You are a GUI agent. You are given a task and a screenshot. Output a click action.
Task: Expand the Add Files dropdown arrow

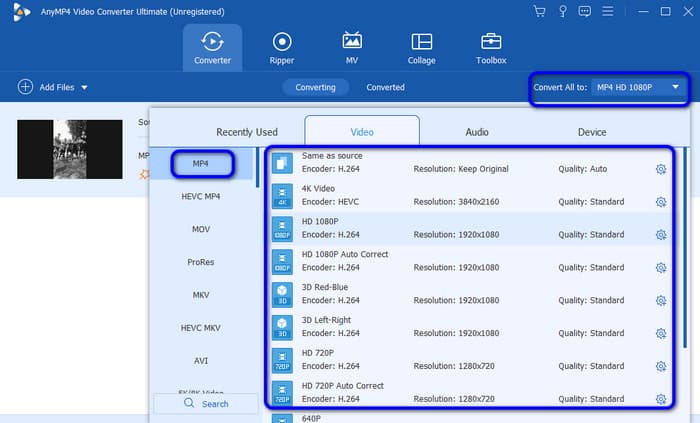(84, 87)
